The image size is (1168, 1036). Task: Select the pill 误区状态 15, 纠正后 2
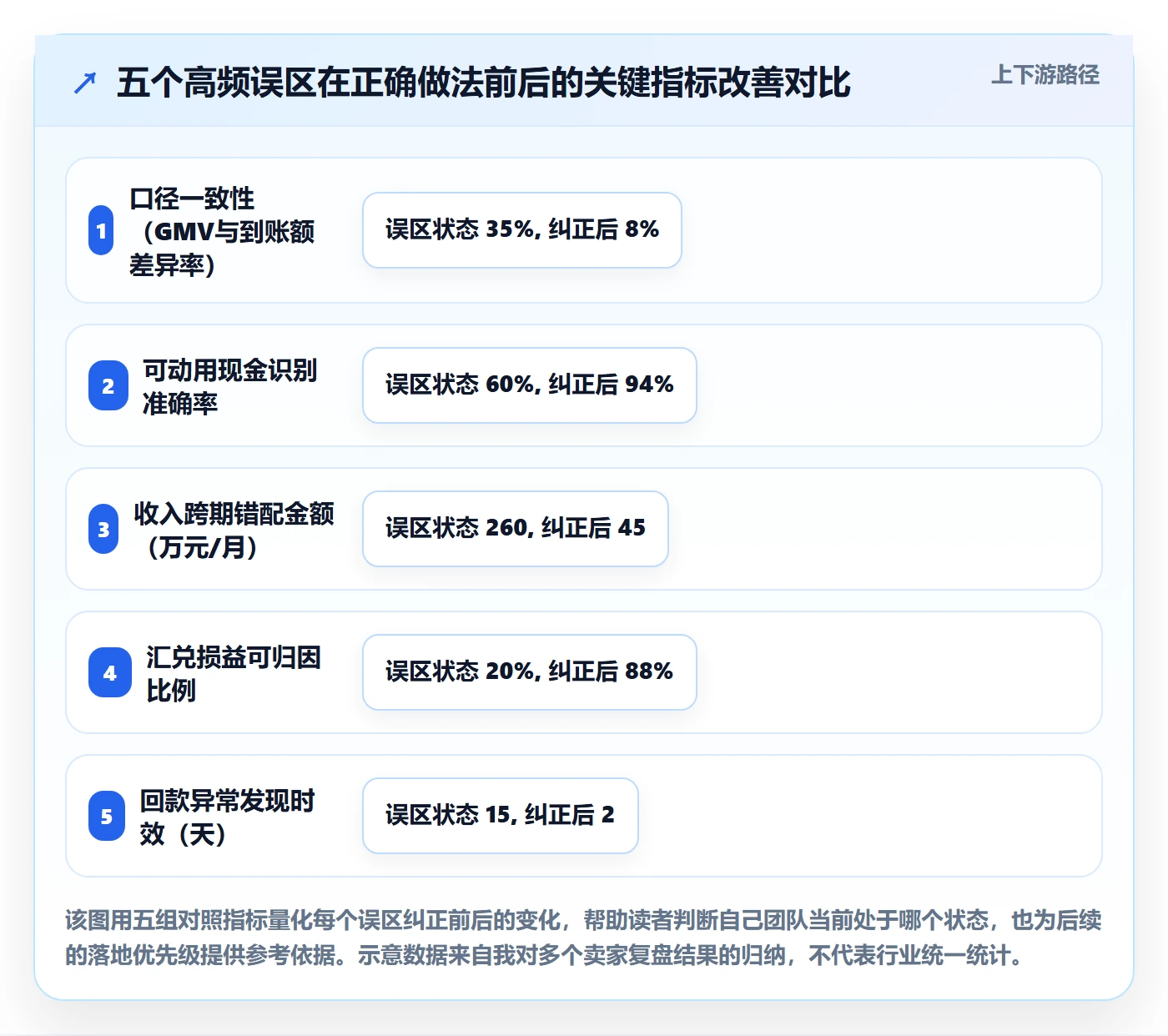[x=501, y=816]
